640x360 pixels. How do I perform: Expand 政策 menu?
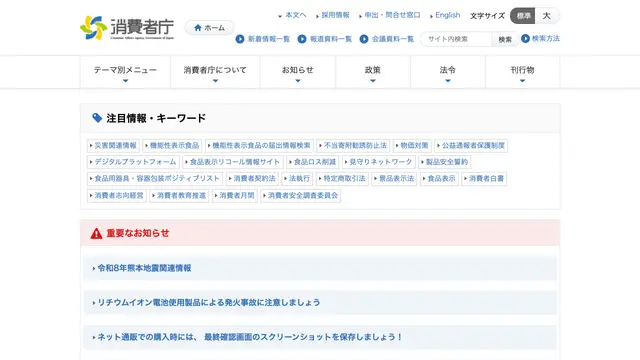click(x=373, y=72)
